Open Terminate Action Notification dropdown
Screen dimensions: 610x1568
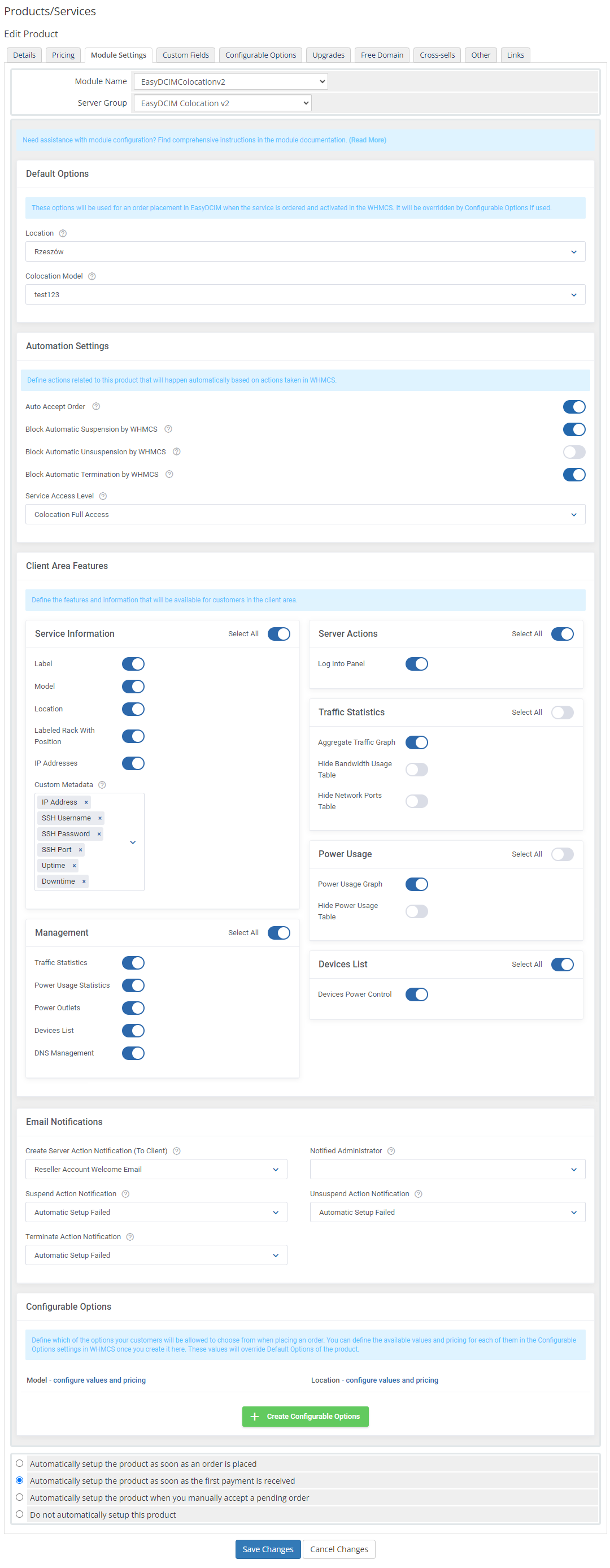[x=156, y=1255]
